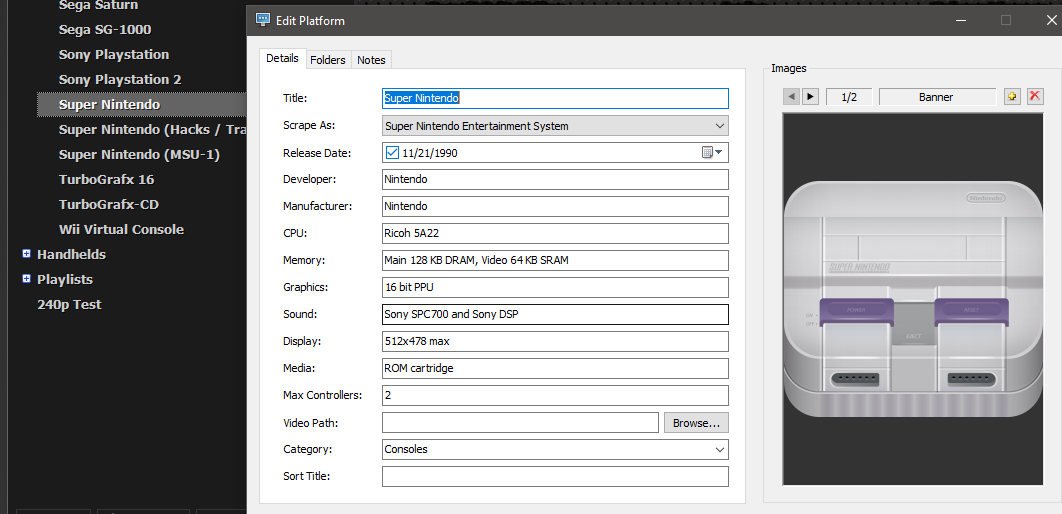Expand the Handhelds tree node
The width and height of the screenshot is (1062, 514).
[x=26, y=254]
